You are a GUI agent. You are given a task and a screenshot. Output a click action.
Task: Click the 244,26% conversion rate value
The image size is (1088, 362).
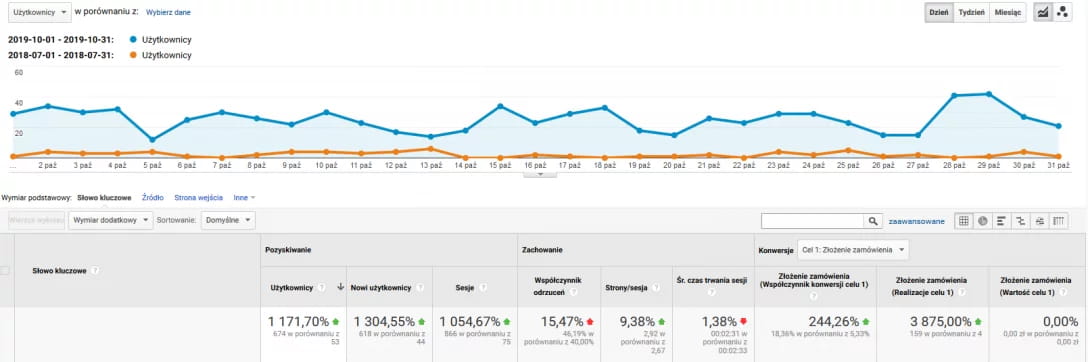[x=835, y=322]
